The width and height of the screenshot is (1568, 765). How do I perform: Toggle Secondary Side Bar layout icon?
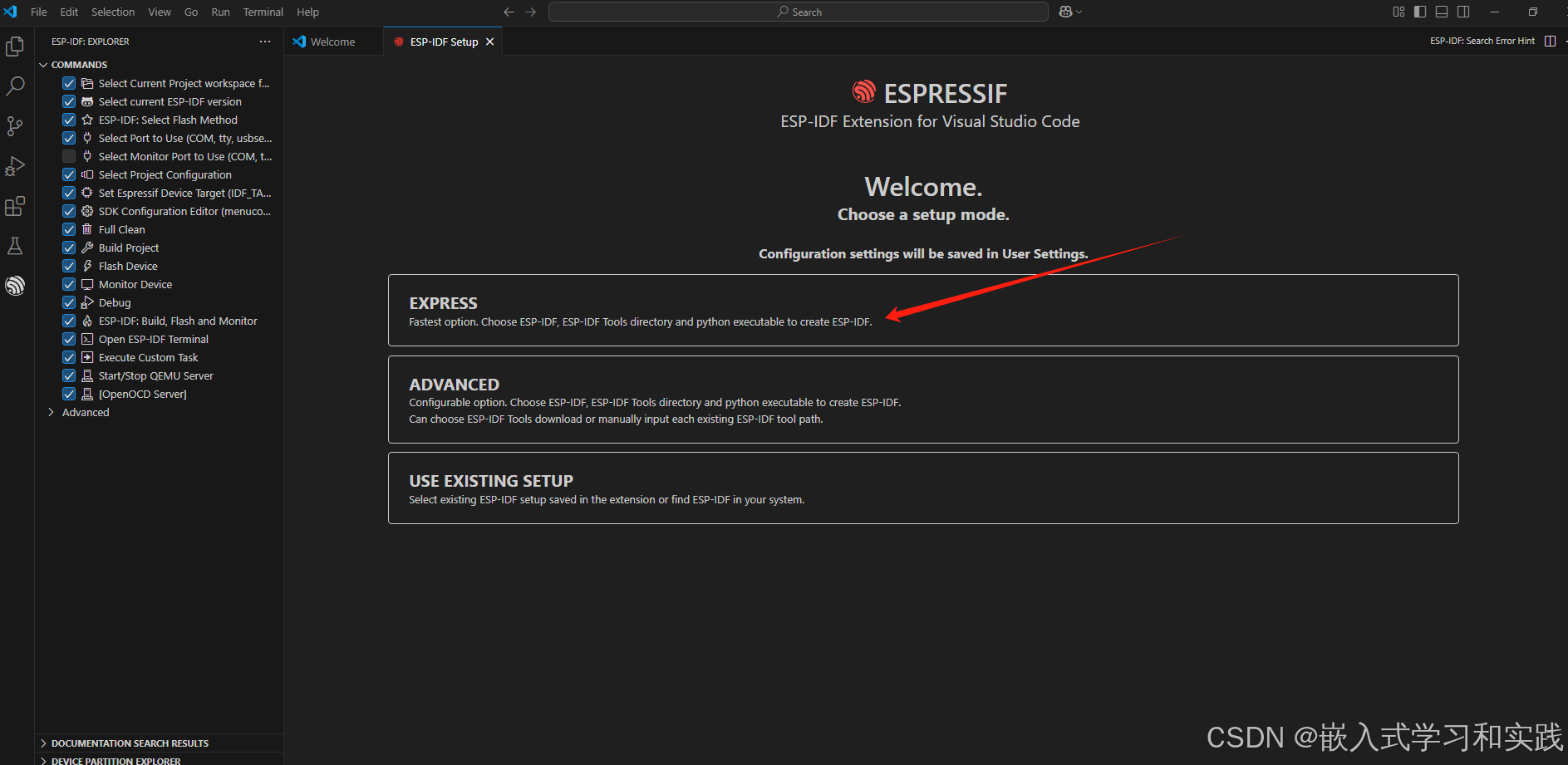point(1463,12)
